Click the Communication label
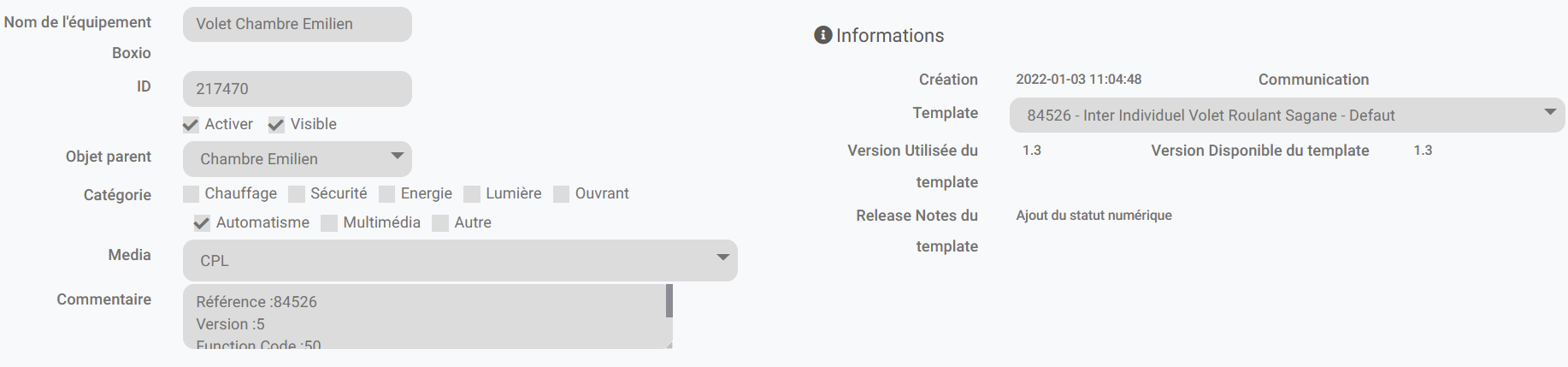The height and width of the screenshot is (367, 1568). pos(1313,80)
